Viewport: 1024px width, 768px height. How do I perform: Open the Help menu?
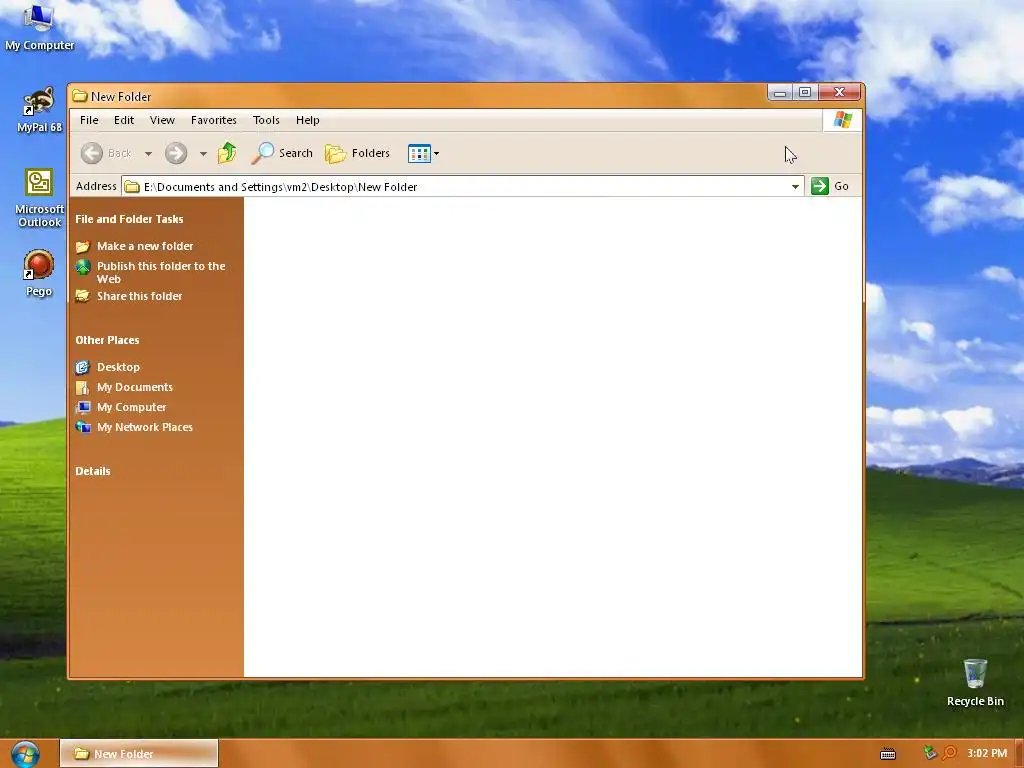click(x=308, y=120)
